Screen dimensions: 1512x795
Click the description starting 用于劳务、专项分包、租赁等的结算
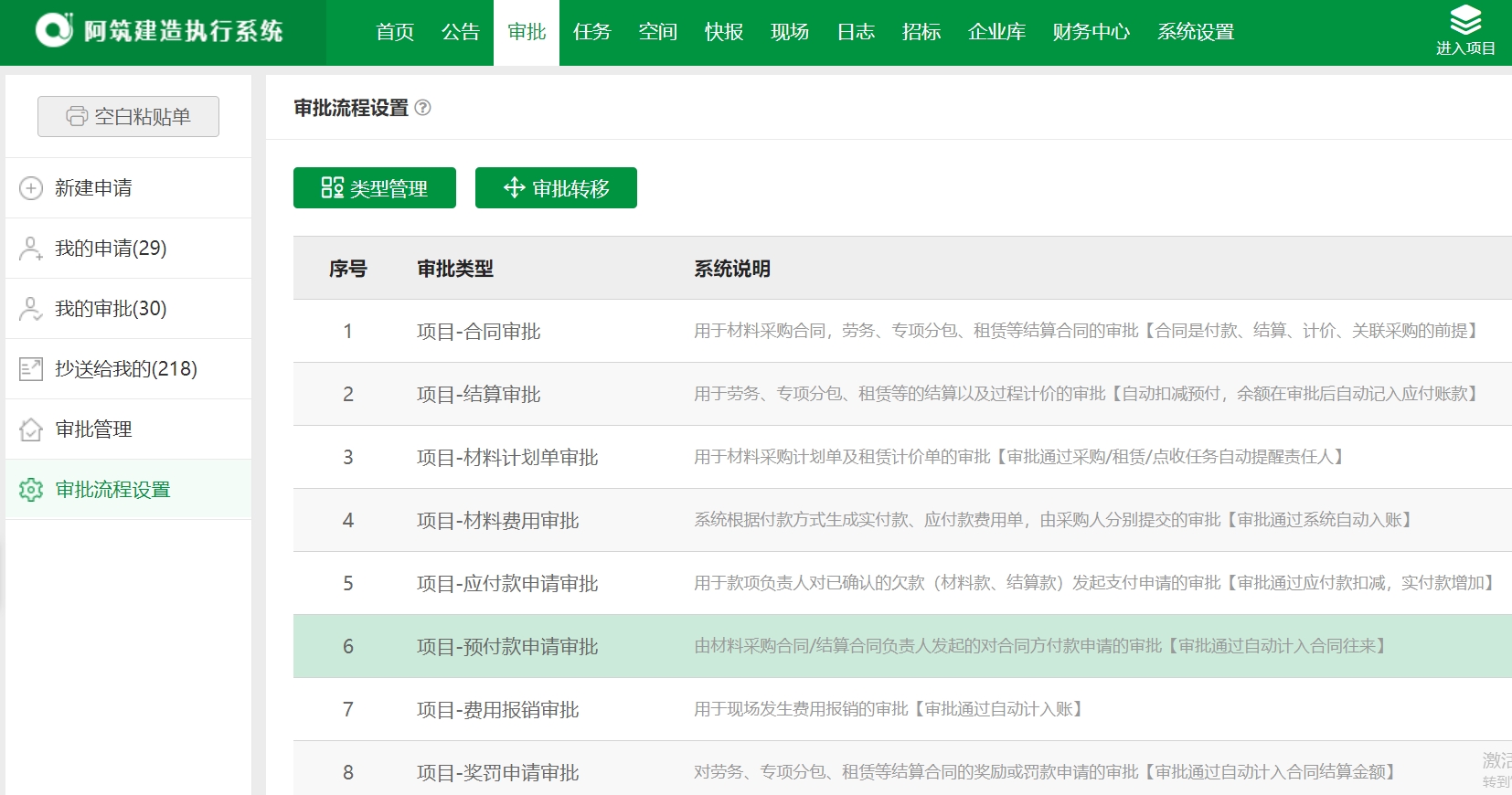click(x=1086, y=394)
